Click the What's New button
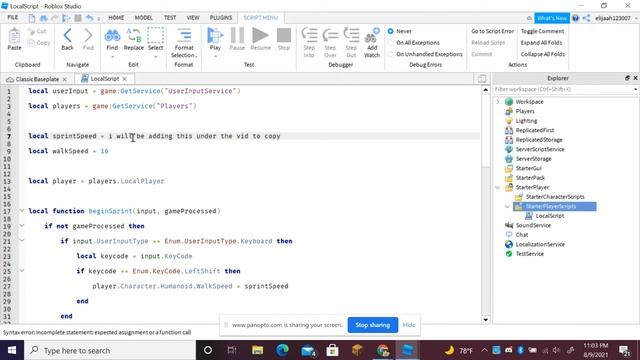The image size is (640, 360). point(552,18)
